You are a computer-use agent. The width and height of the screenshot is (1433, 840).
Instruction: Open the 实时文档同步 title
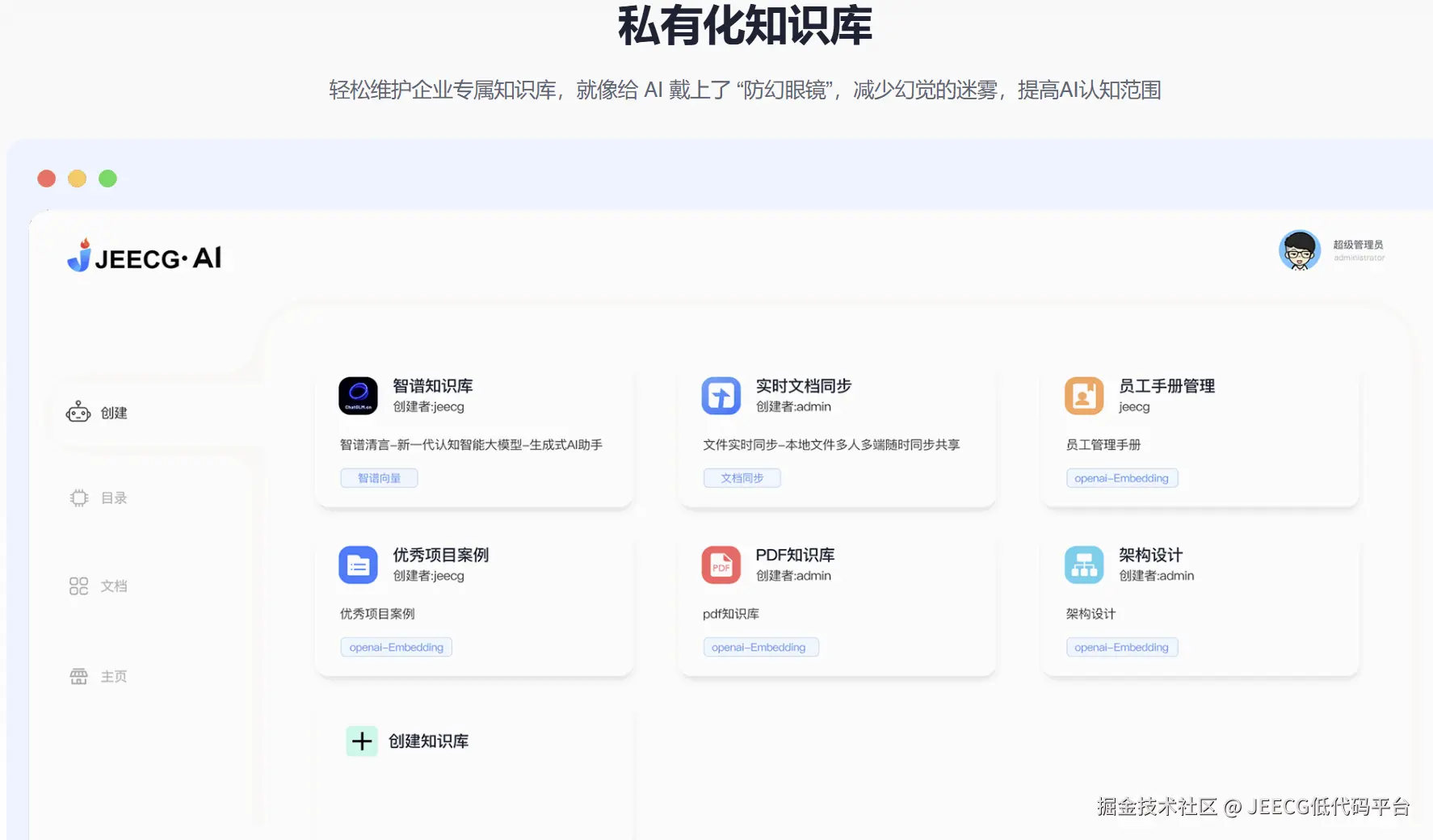804,386
